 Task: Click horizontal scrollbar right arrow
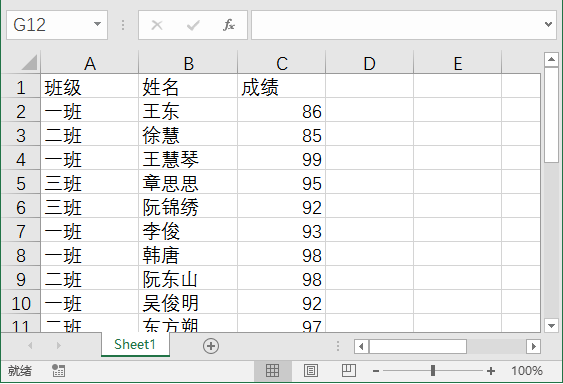pos(534,346)
